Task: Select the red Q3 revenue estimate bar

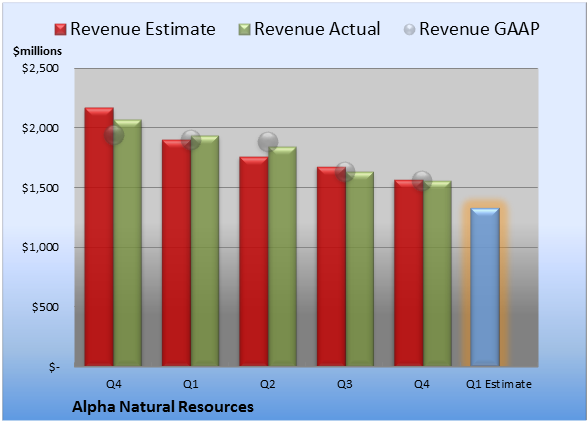Action: (332, 266)
